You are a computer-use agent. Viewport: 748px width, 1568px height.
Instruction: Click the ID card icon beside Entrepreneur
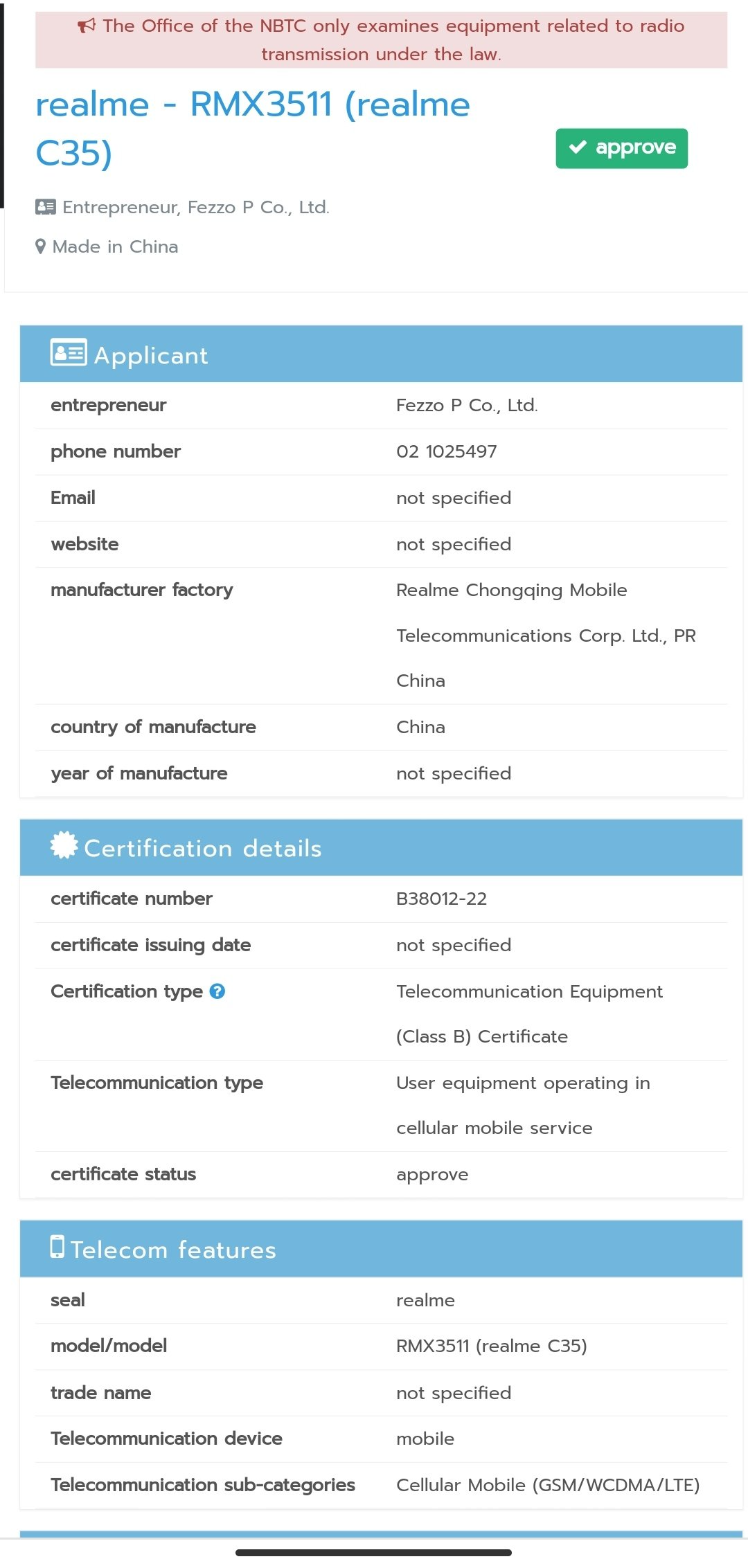46,207
